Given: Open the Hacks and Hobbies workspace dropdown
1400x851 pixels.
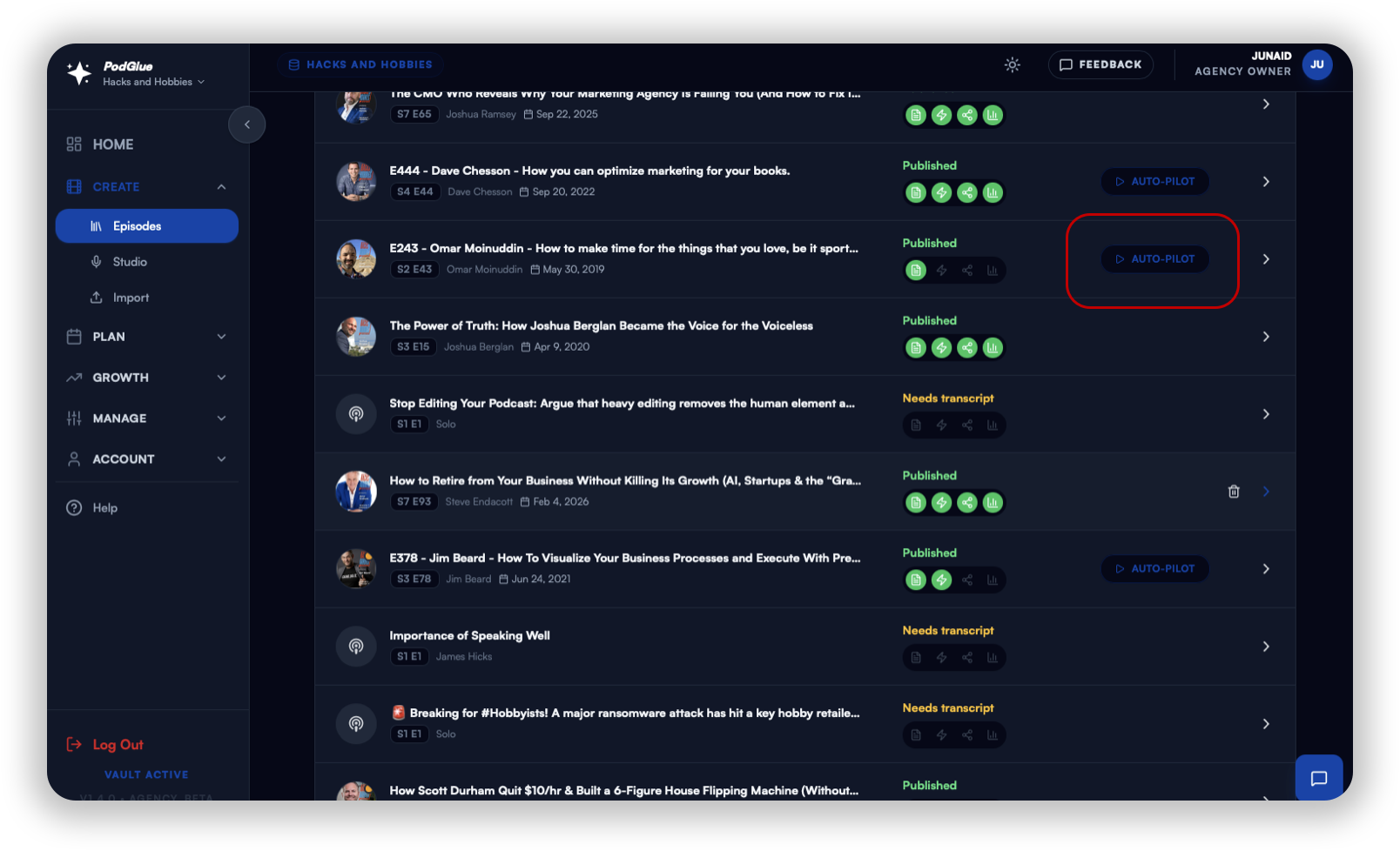Looking at the screenshot, I should click(153, 82).
